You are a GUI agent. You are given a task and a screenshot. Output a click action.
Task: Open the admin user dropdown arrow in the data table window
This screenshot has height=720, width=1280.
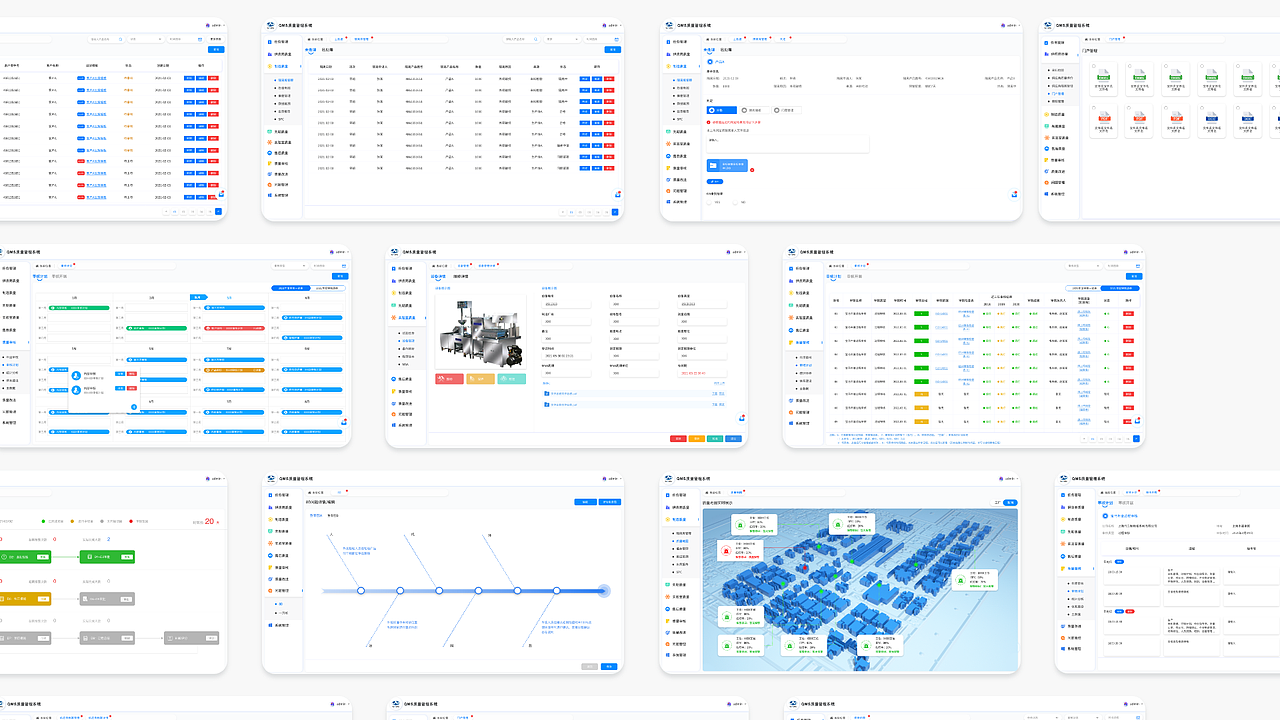click(x=620, y=26)
